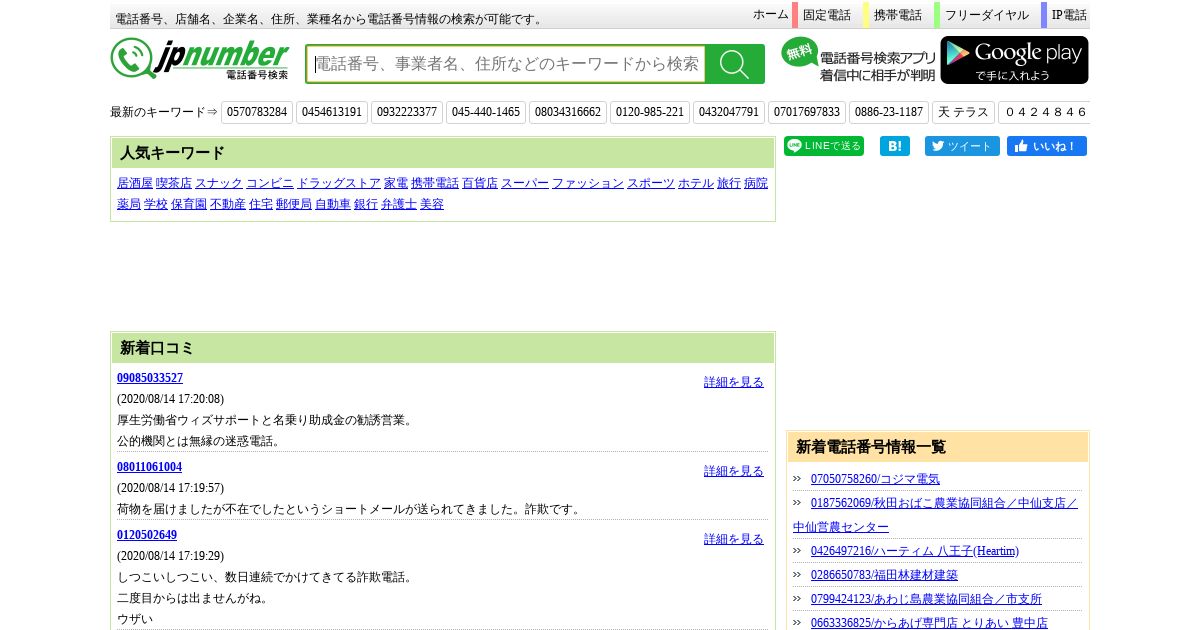The width and height of the screenshot is (1200, 630).
Task: View details for 08011061004 review
Action: (x=734, y=471)
